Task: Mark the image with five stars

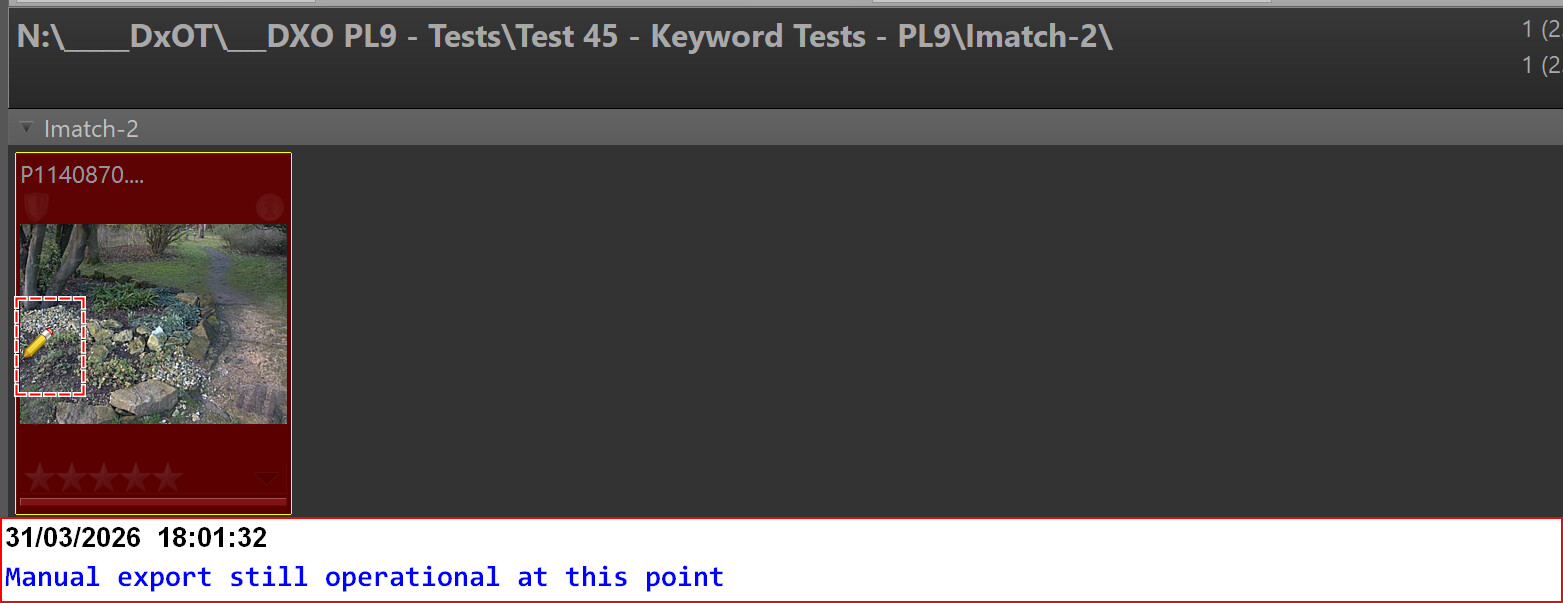Action: (168, 478)
